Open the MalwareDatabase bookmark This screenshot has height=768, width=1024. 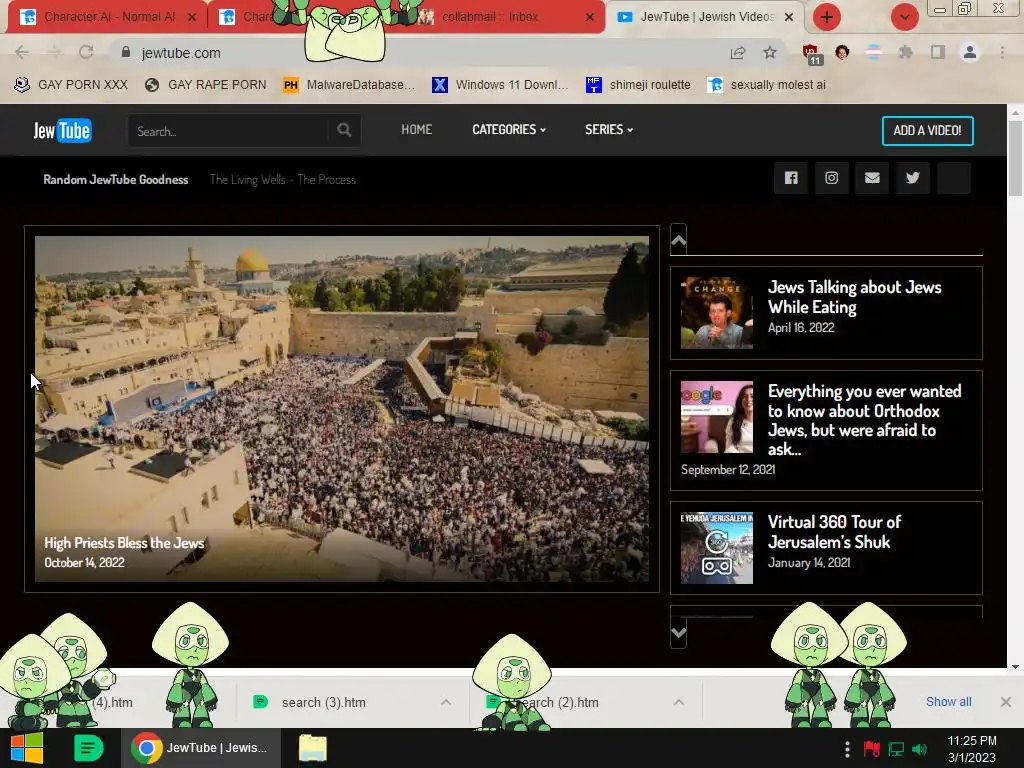[x=348, y=85]
